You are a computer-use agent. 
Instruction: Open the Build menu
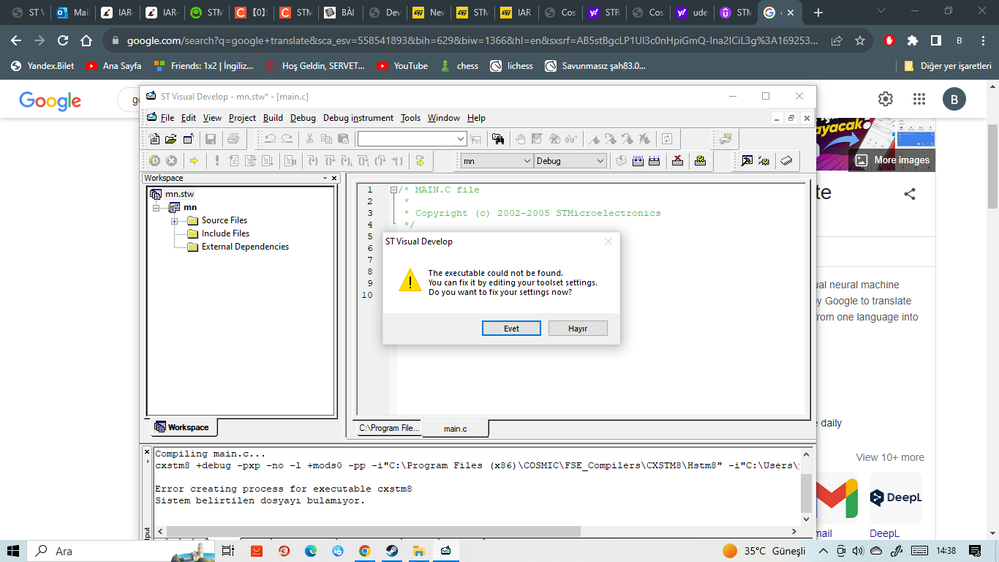click(273, 118)
